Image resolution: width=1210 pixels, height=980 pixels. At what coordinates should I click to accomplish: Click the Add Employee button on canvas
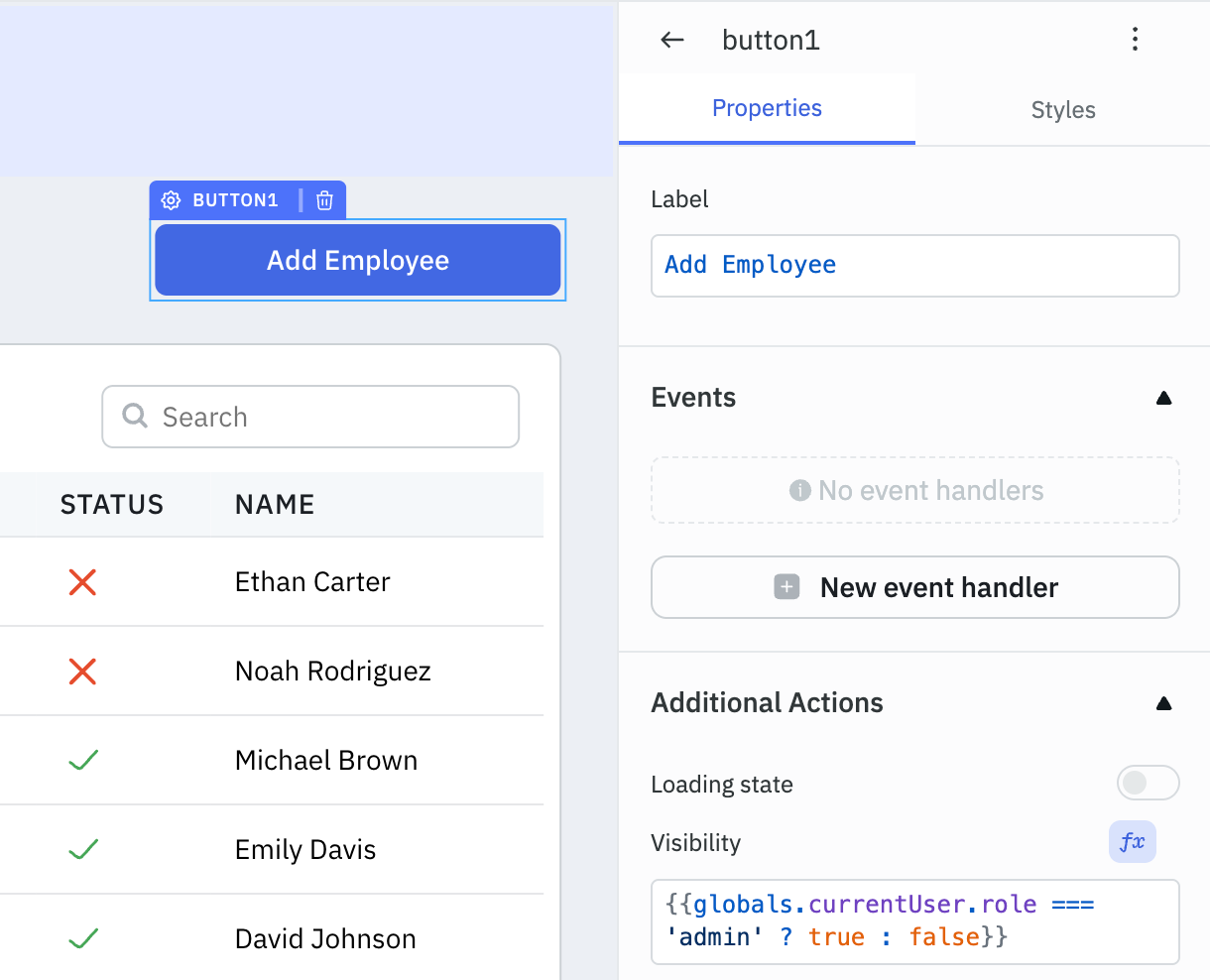[x=358, y=260]
